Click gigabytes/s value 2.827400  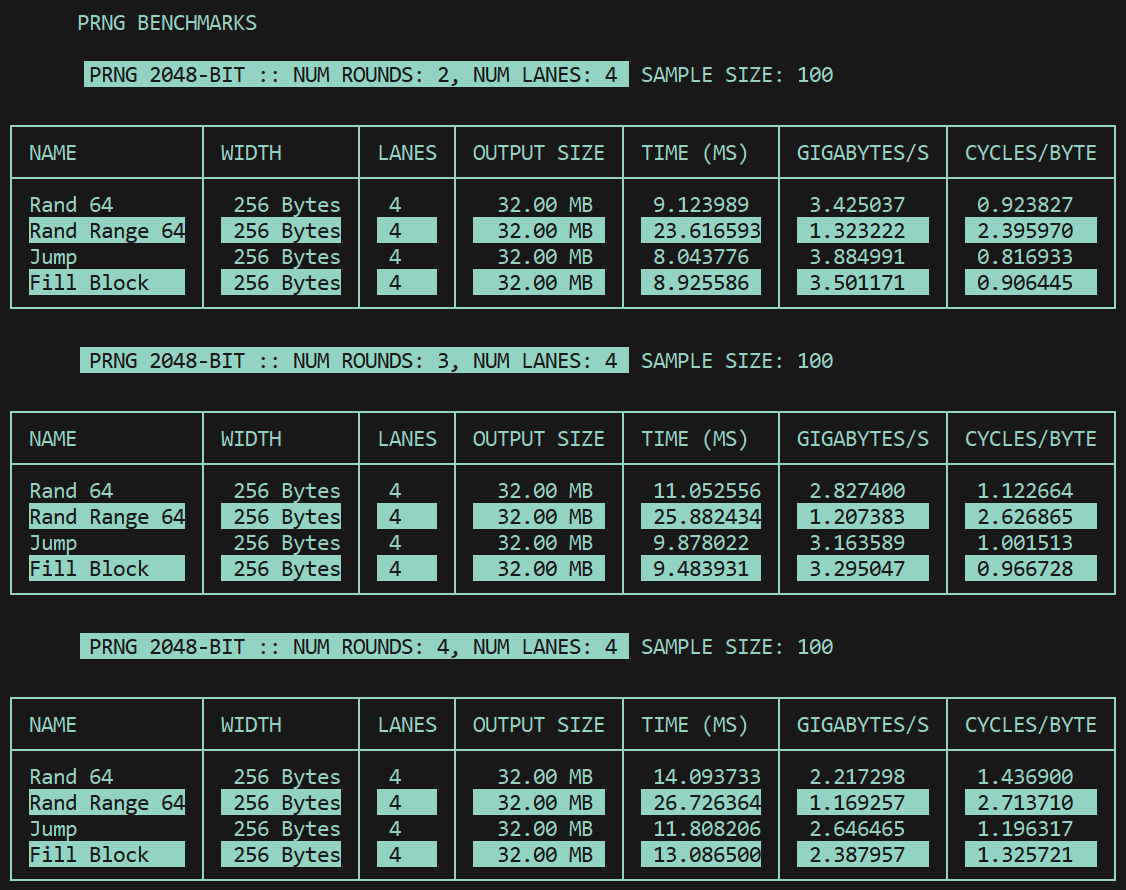857,491
